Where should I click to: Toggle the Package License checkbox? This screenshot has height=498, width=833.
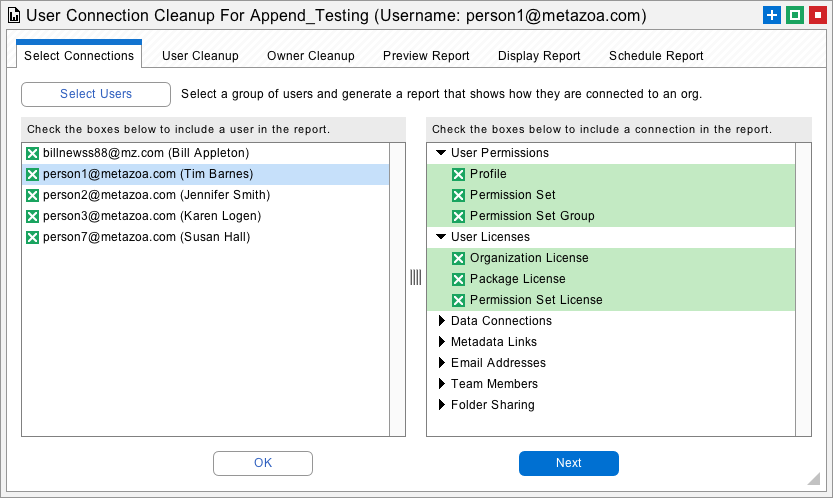458,280
